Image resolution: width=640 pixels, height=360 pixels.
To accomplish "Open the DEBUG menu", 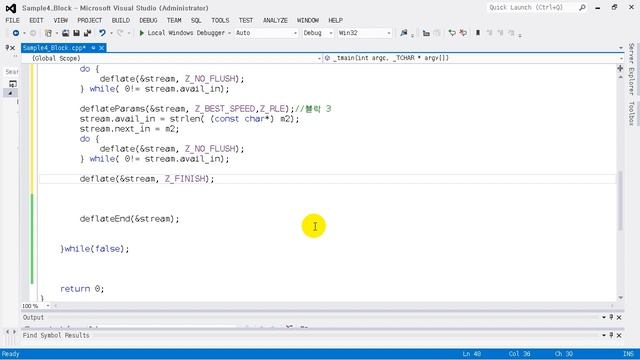I will (x=148, y=20).
